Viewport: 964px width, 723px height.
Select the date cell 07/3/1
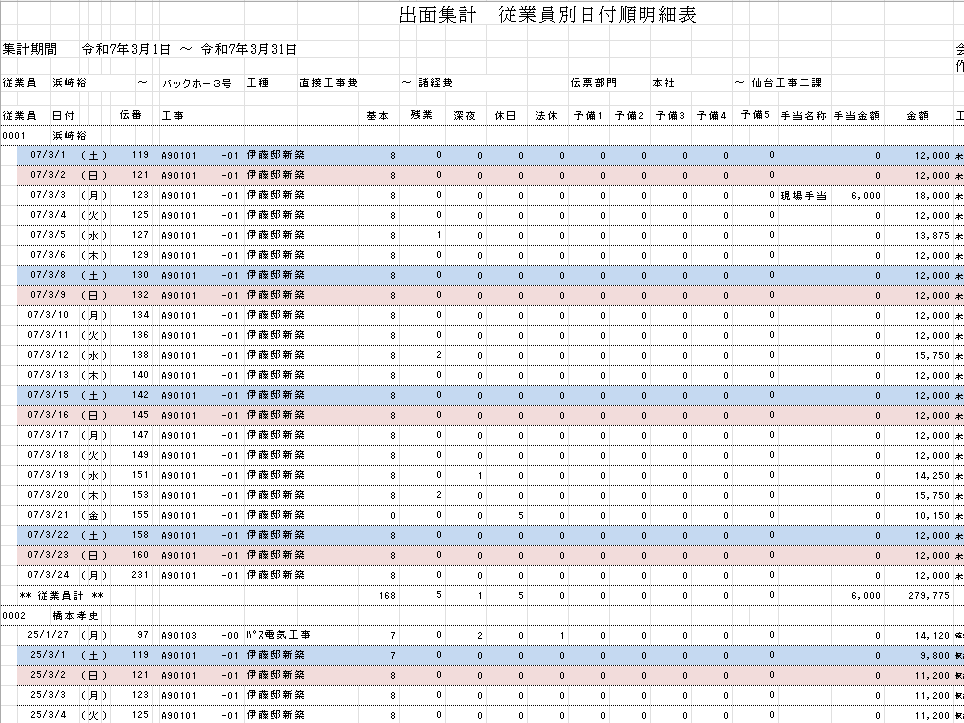pyautogui.click(x=48, y=155)
